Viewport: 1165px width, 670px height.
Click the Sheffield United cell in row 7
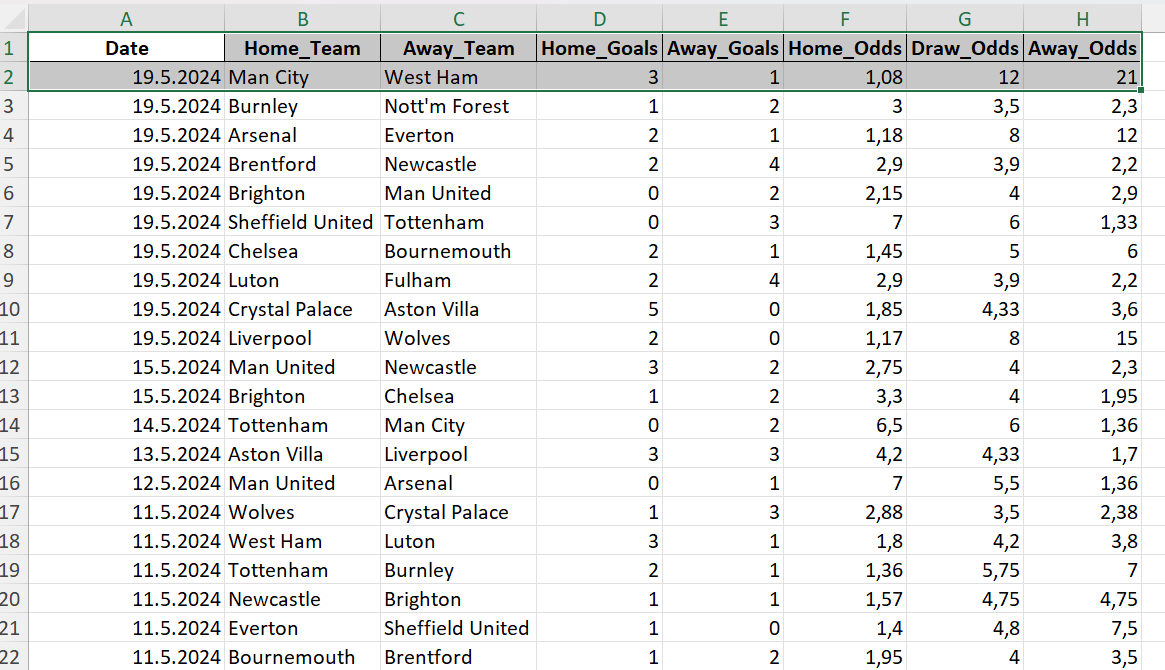300,222
